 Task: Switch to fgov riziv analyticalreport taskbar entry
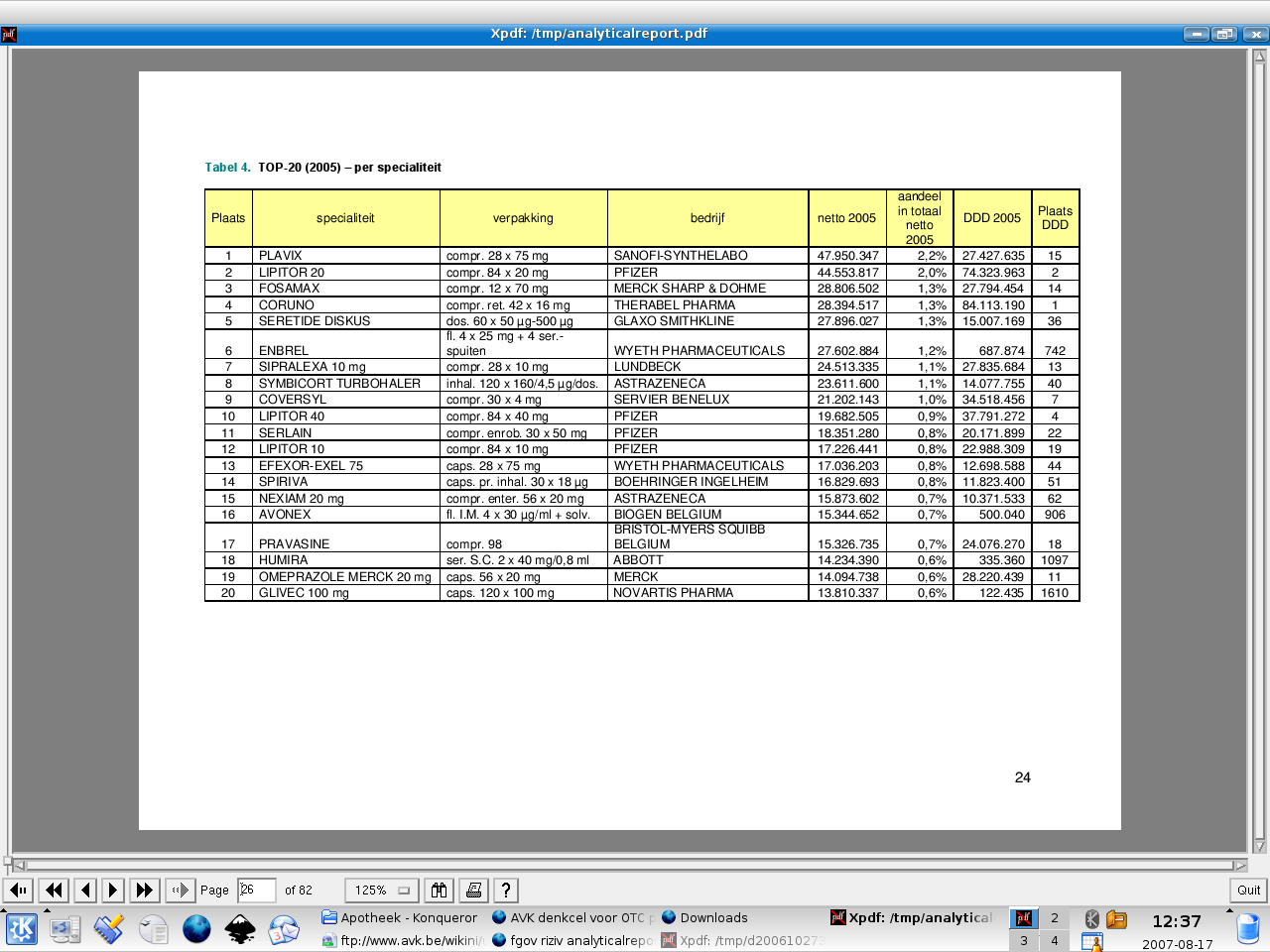[572, 940]
